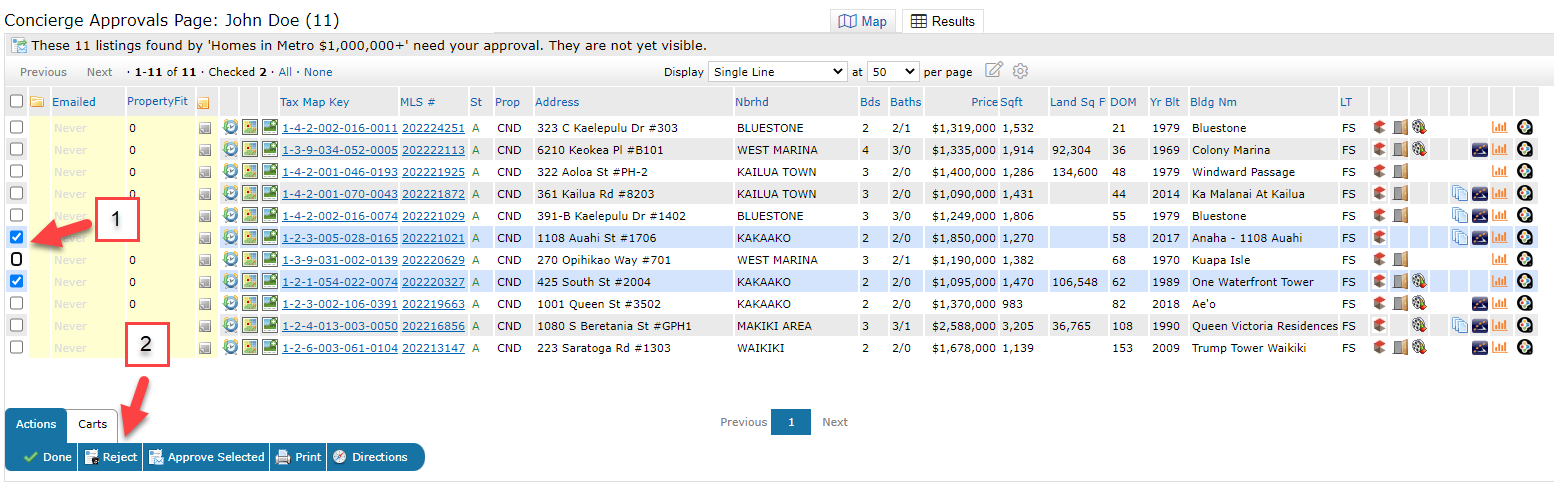Open the Single Line display dropdown

tap(776, 72)
